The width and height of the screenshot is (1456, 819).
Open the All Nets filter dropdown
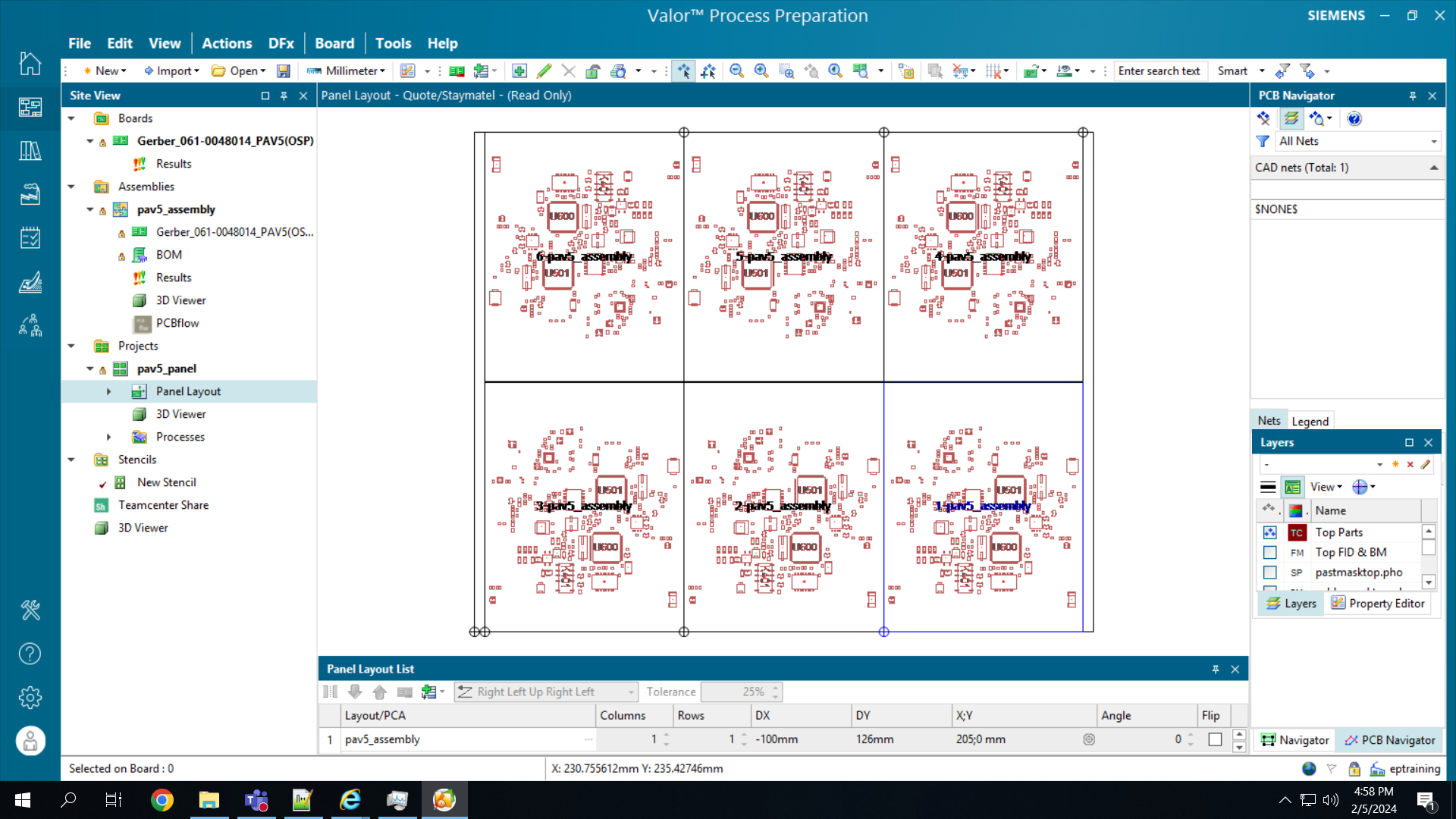1433,142
